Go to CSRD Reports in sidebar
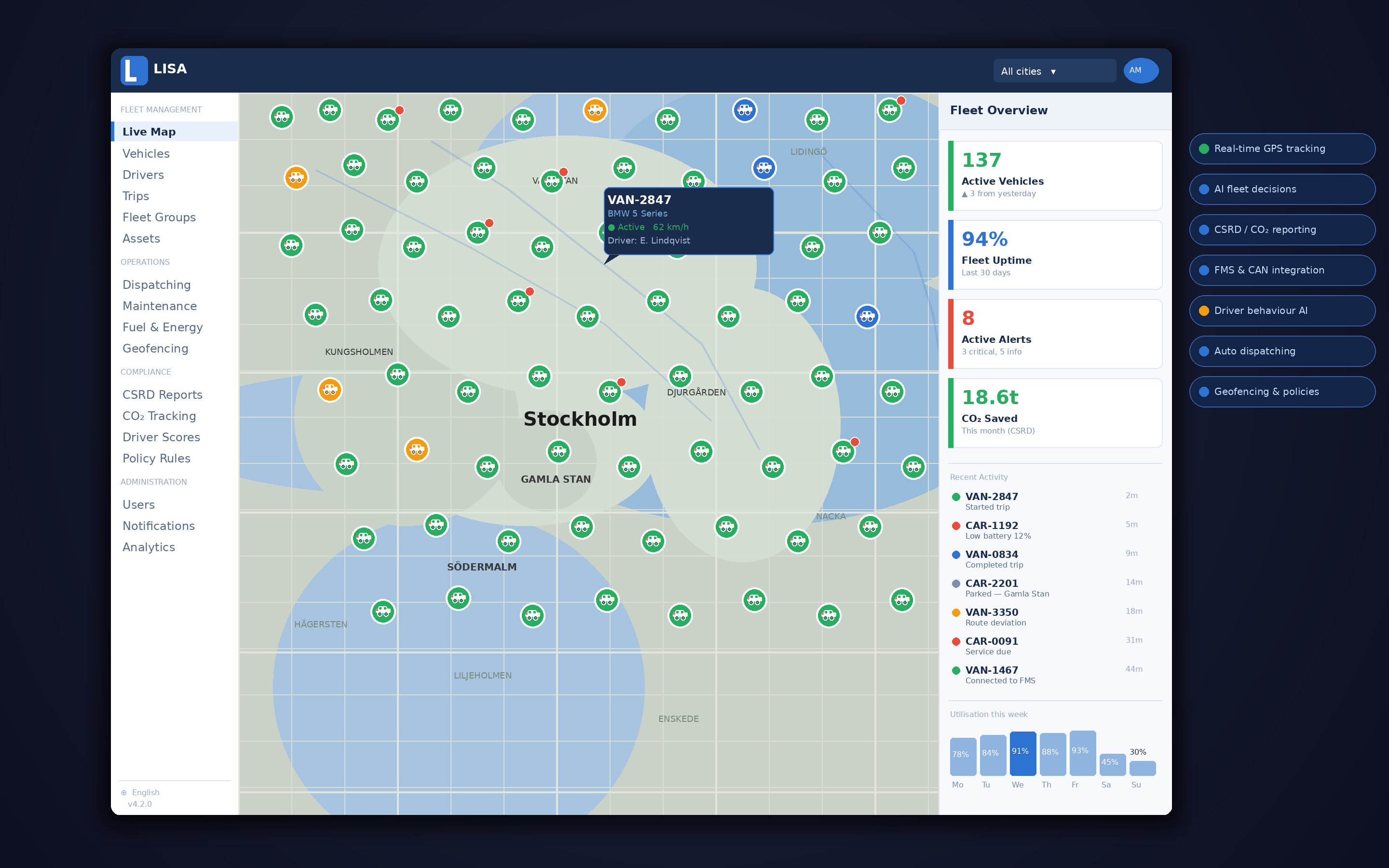Viewport: 1389px width, 868px height. click(x=162, y=394)
